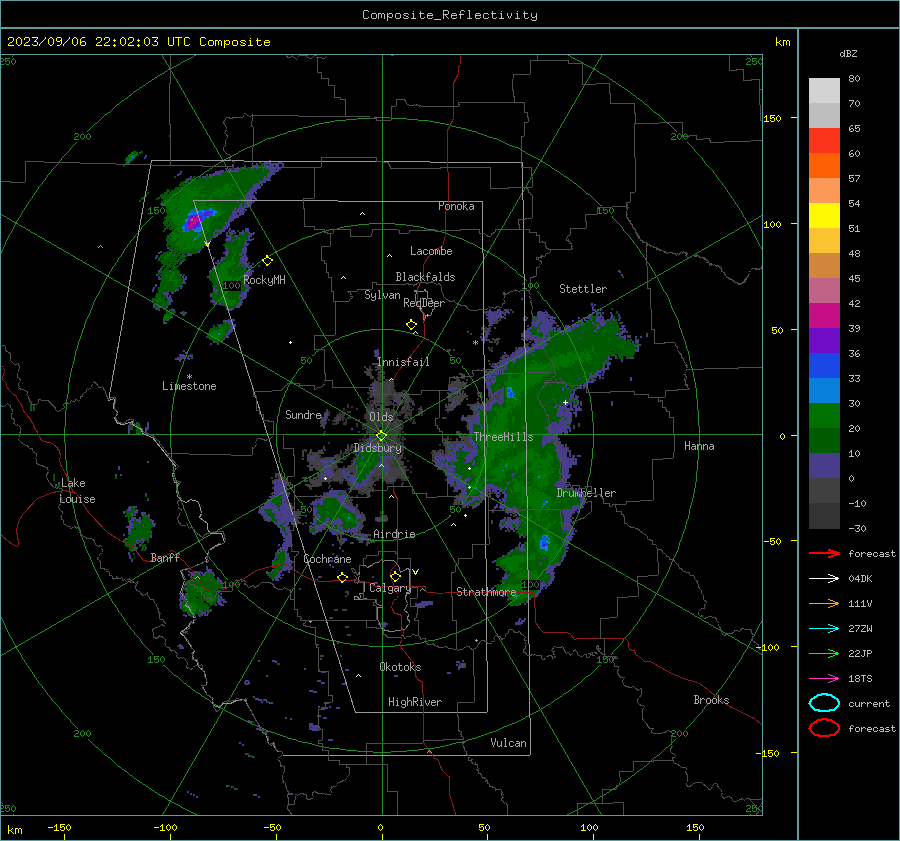Click the orange 111V arrow icon

point(824,603)
